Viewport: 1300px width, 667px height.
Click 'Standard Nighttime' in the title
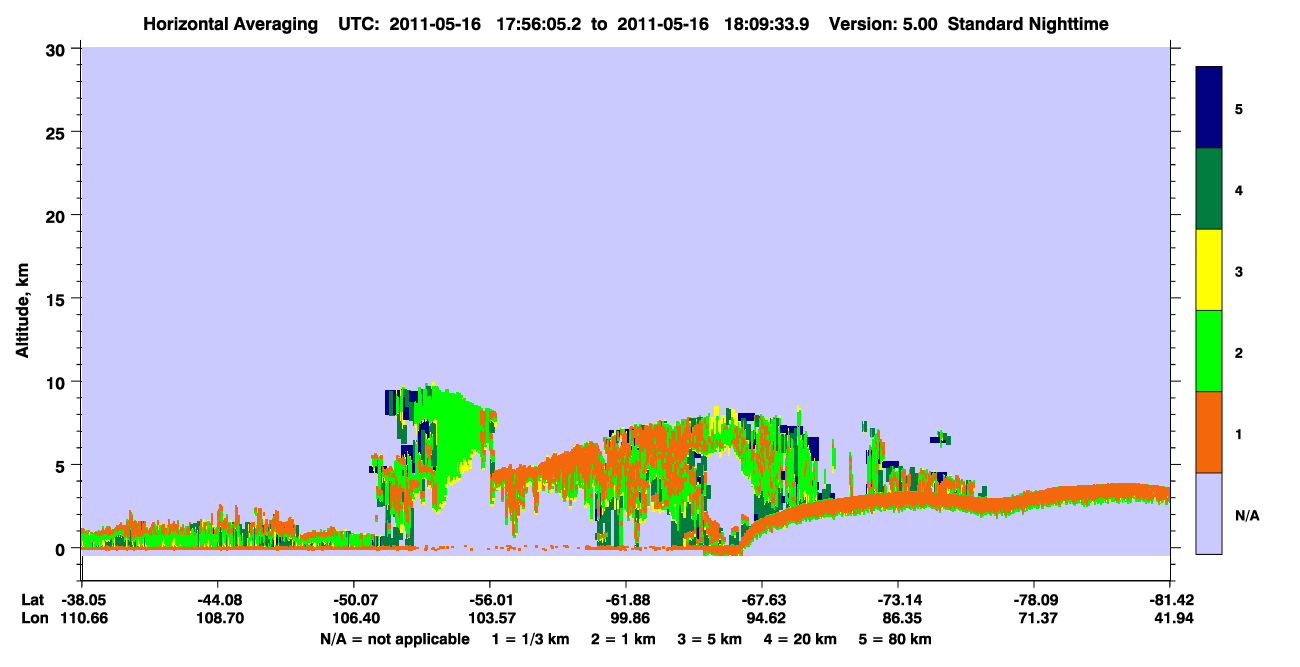(x=1029, y=23)
